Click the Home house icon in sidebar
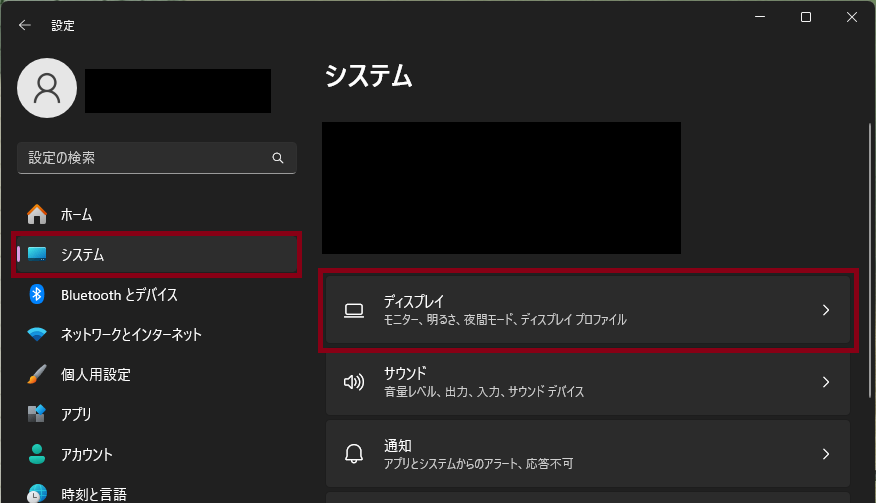Image resolution: width=876 pixels, height=503 pixels. coord(37,214)
